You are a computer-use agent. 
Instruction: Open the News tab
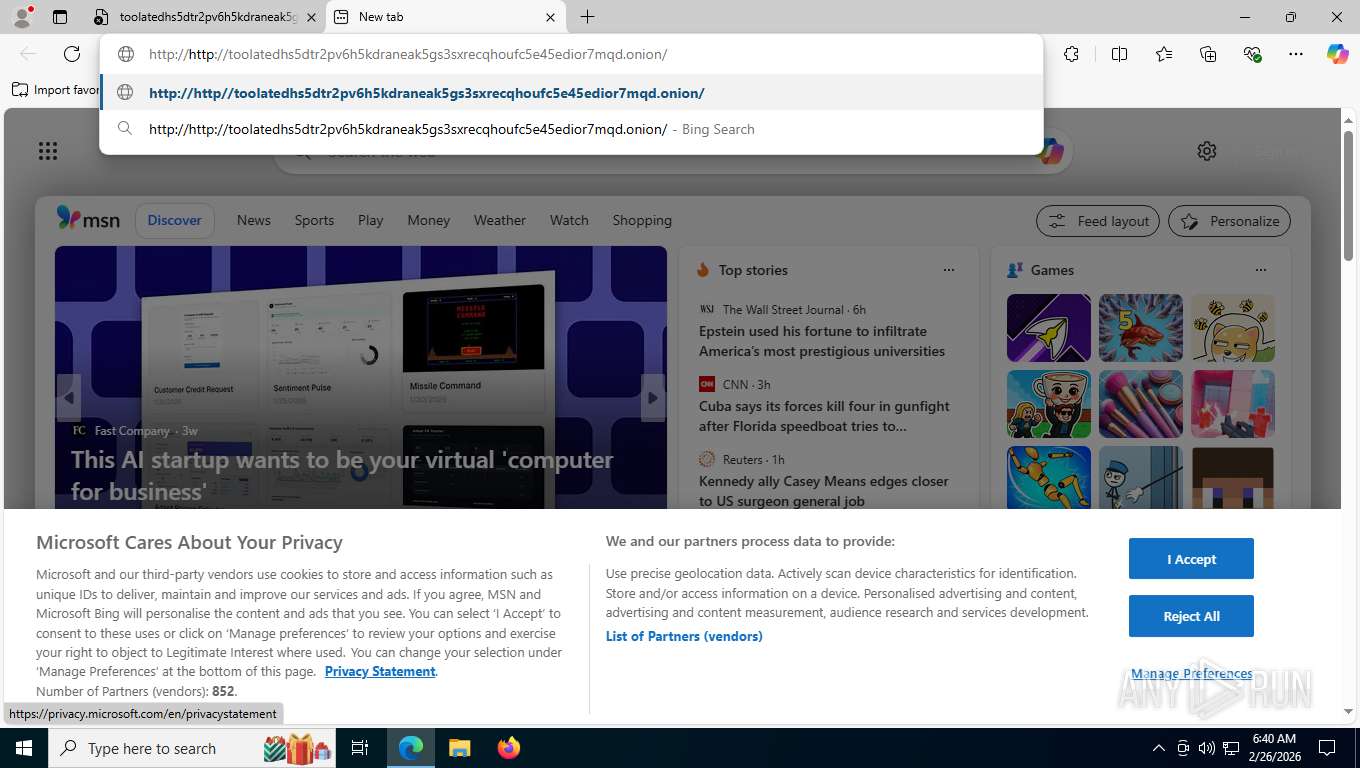click(x=254, y=220)
